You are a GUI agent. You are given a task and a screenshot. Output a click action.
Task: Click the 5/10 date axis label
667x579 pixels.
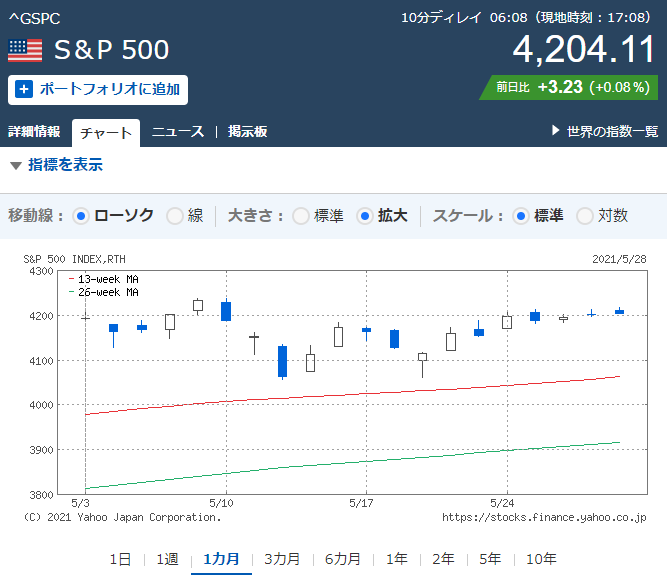click(221, 503)
